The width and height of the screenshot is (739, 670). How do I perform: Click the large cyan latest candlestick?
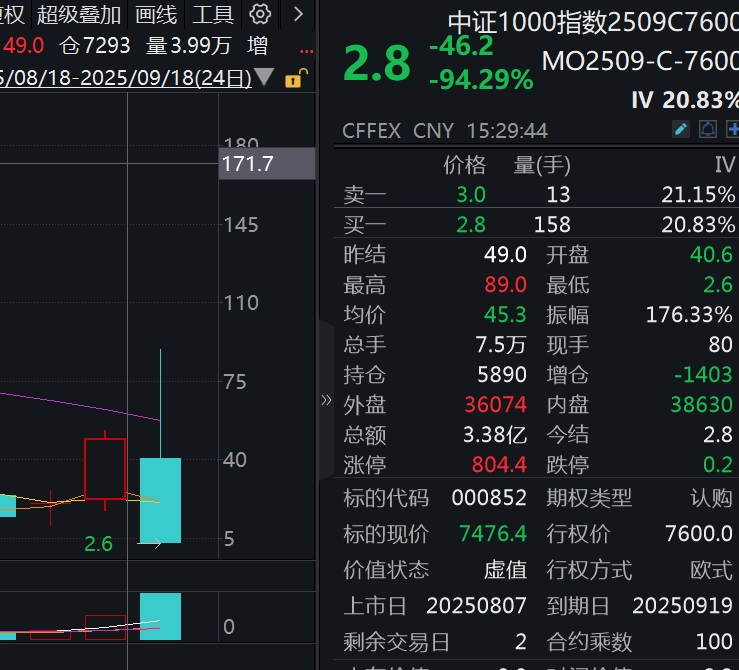point(160,500)
